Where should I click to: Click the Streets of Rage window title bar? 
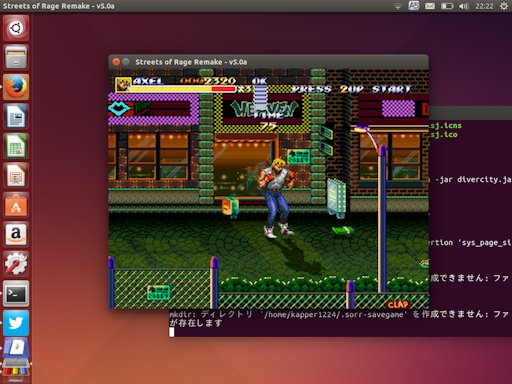tap(268, 62)
